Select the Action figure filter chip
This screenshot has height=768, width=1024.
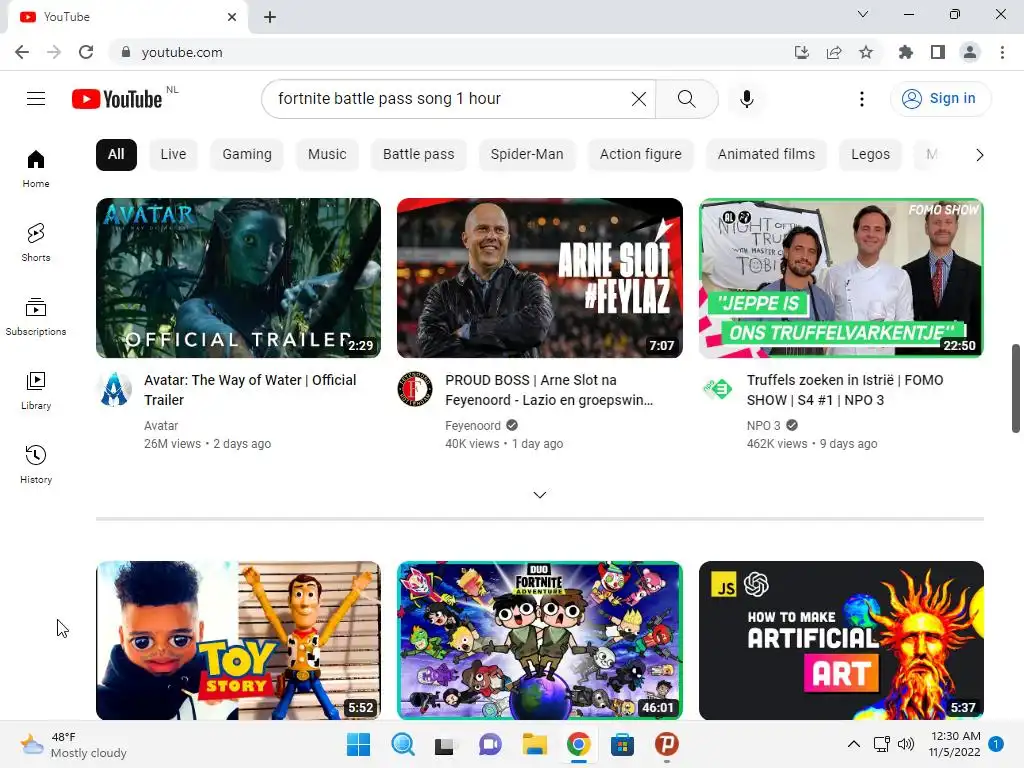click(x=641, y=155)
